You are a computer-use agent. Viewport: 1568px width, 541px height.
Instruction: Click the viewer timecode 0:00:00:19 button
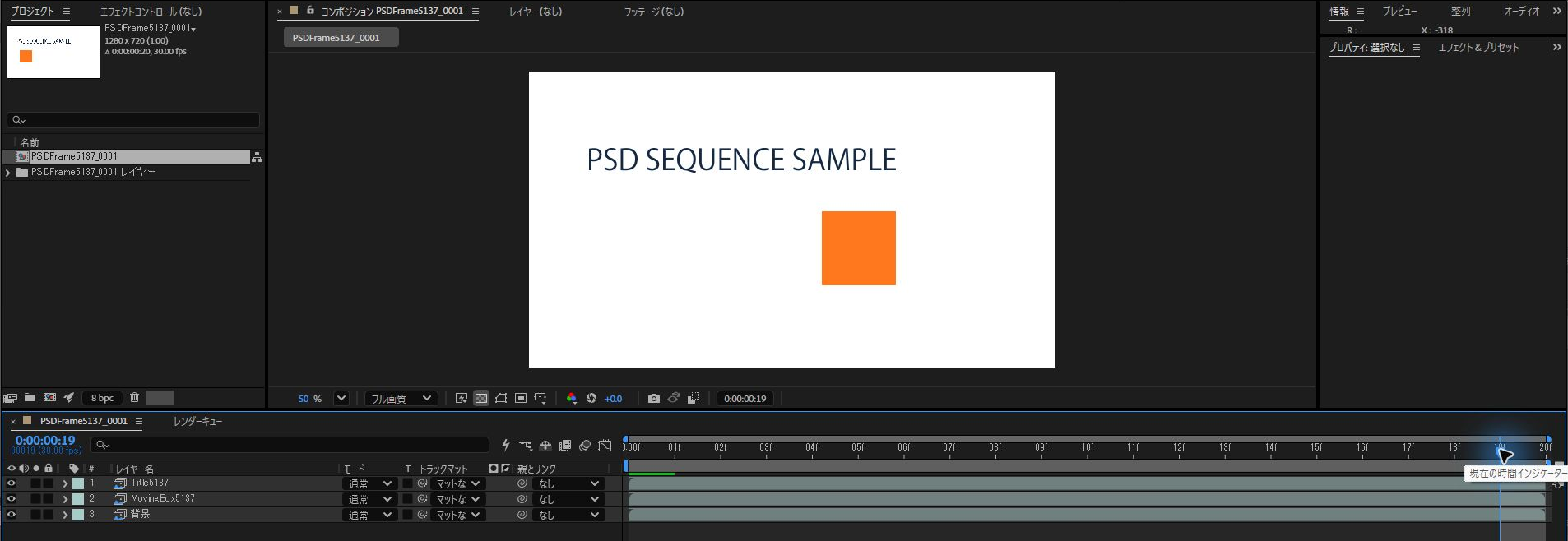(x=745, y=399)
